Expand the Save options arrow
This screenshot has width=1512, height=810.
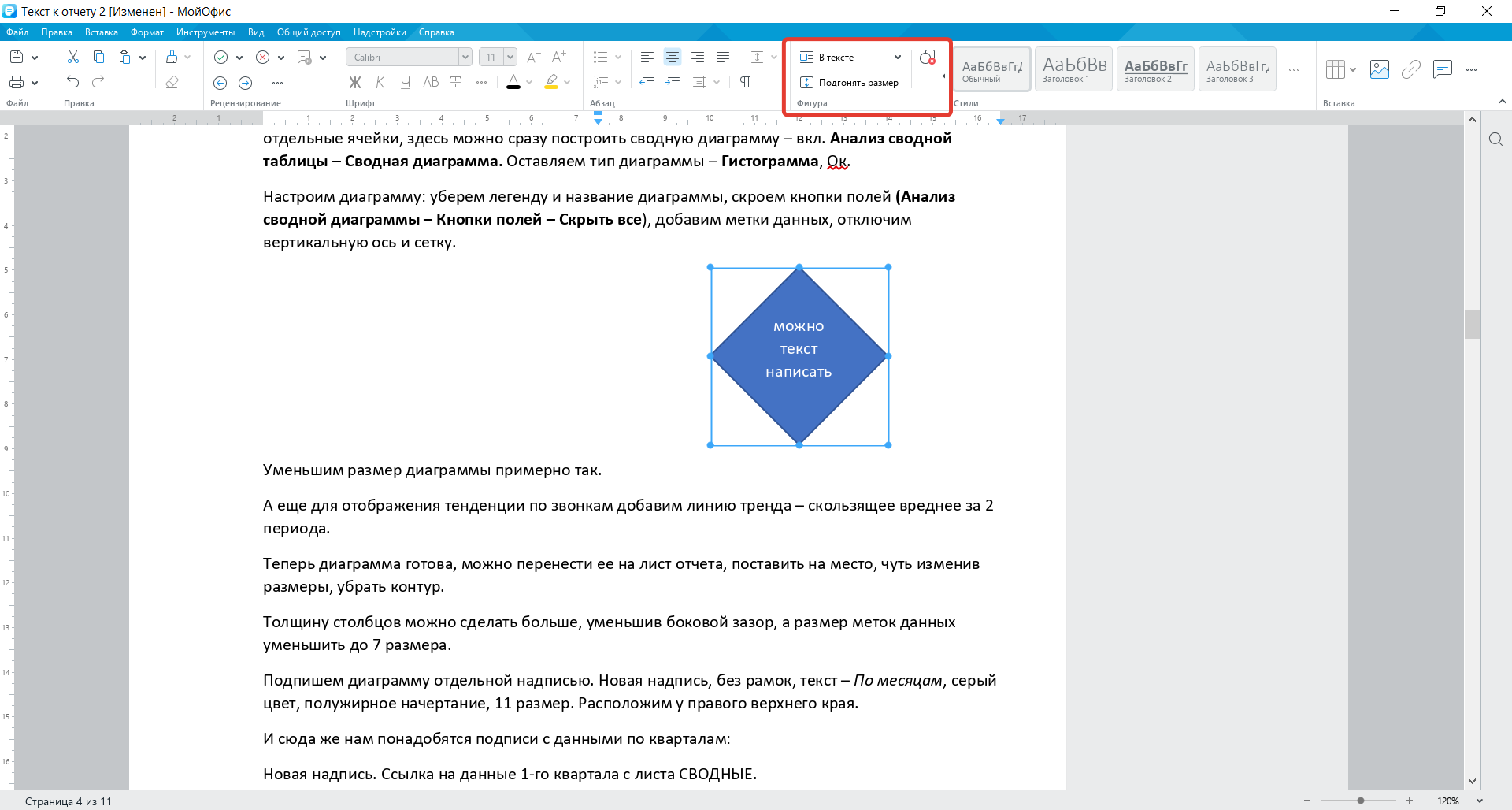[35, 58]
